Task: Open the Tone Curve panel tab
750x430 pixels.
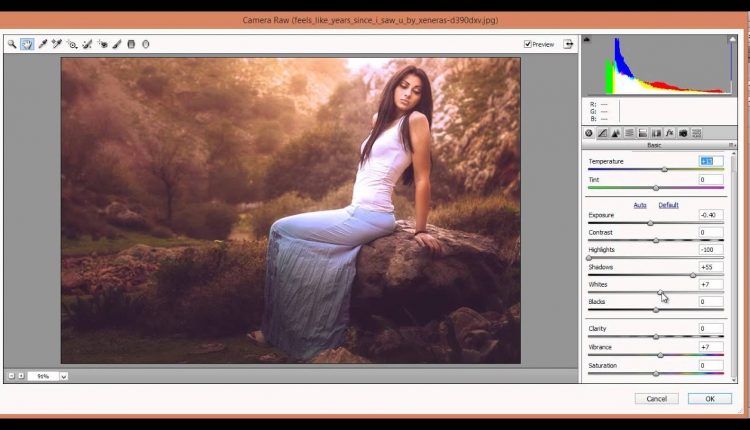Action: coord(602,133)
